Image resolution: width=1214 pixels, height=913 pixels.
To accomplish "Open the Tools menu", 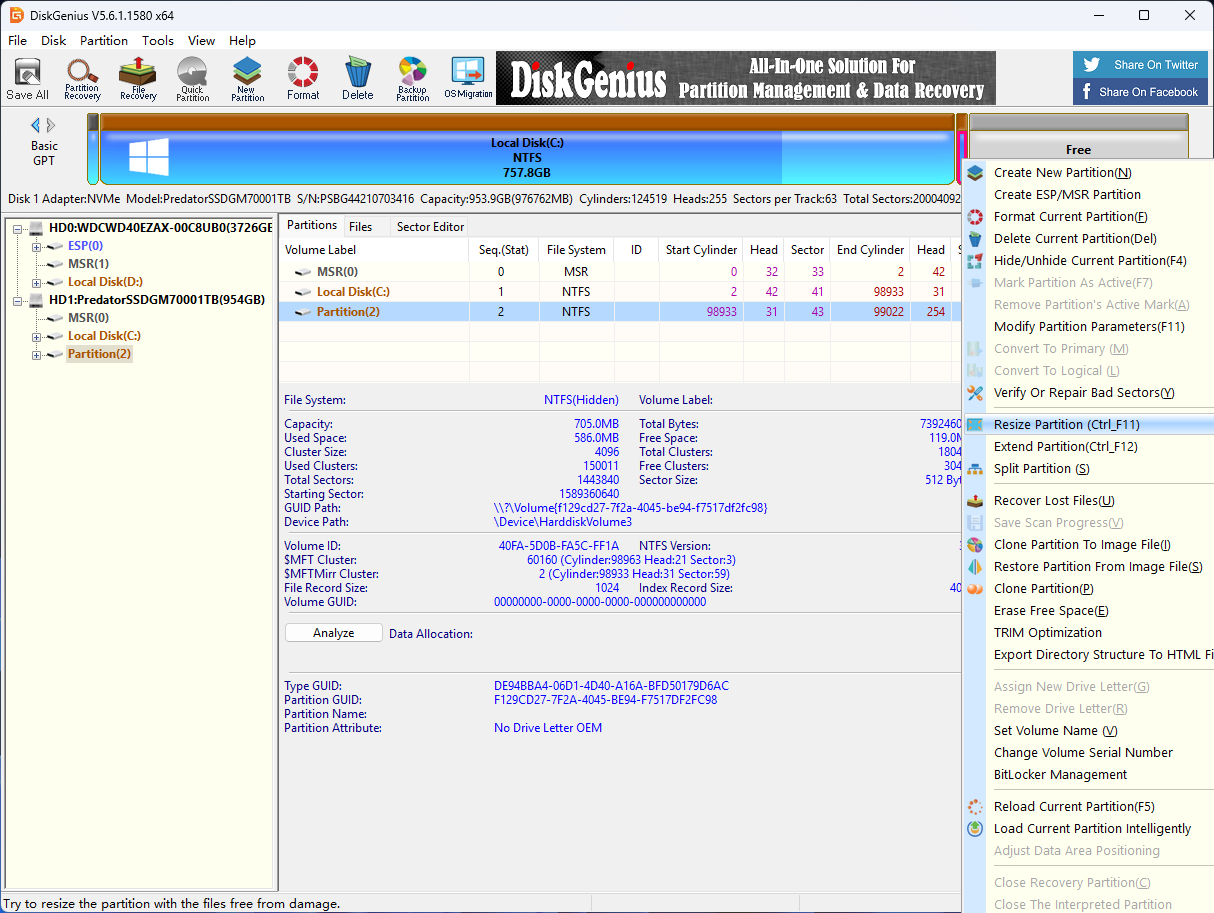I will (157, 41).
